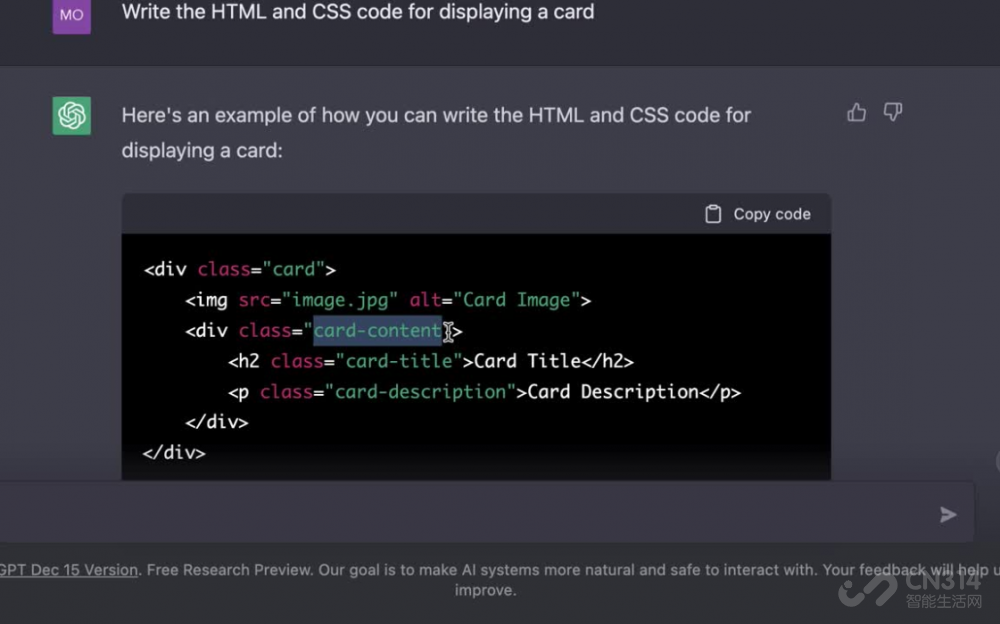Click the thumbs up feedback icon
The width and height of the screenshot is (1000, 624).
click(x=856, y=113)
